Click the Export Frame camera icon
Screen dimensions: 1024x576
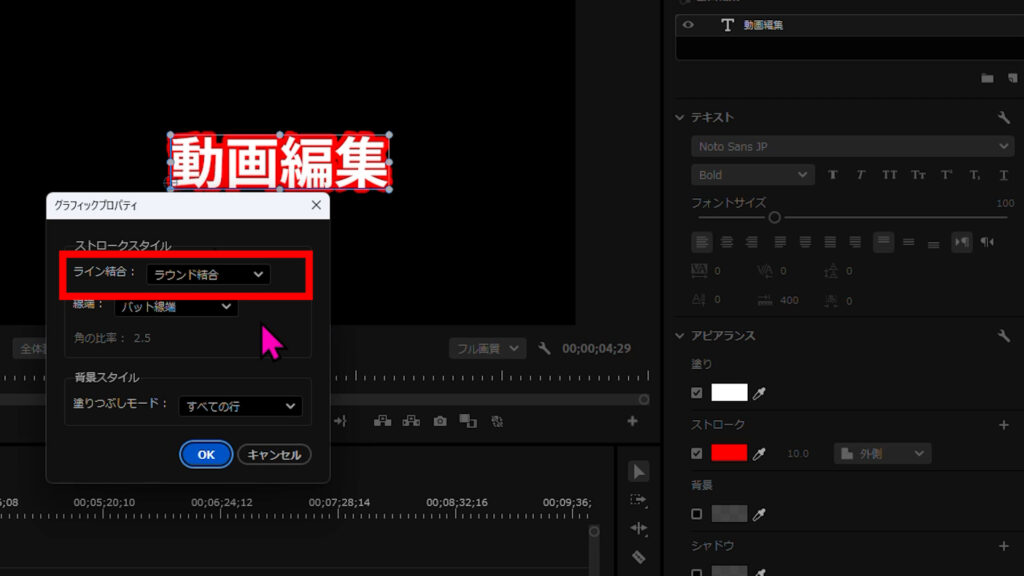(440, 422)
